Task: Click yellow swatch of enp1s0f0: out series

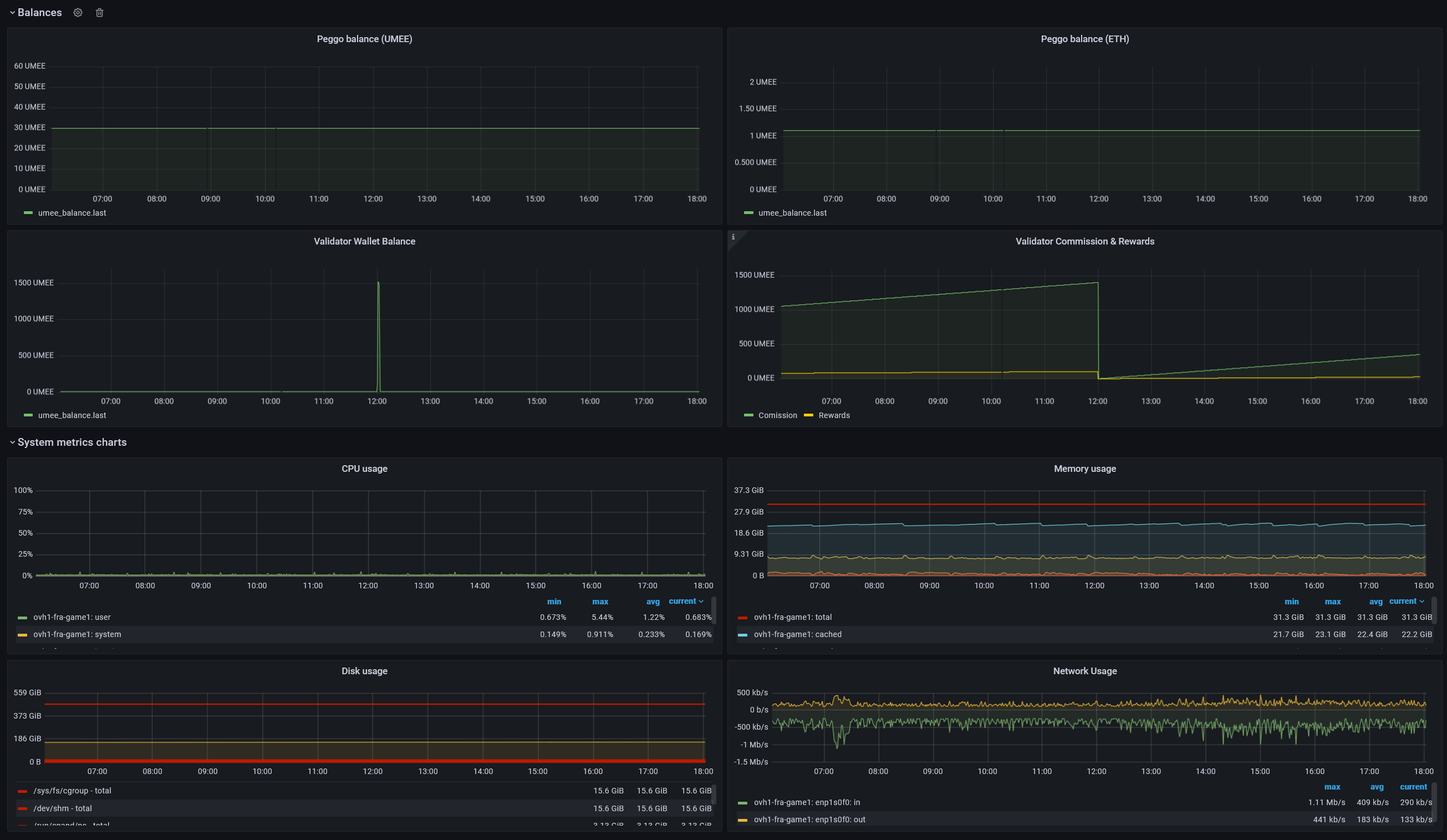Action: (x=742, y=820)
